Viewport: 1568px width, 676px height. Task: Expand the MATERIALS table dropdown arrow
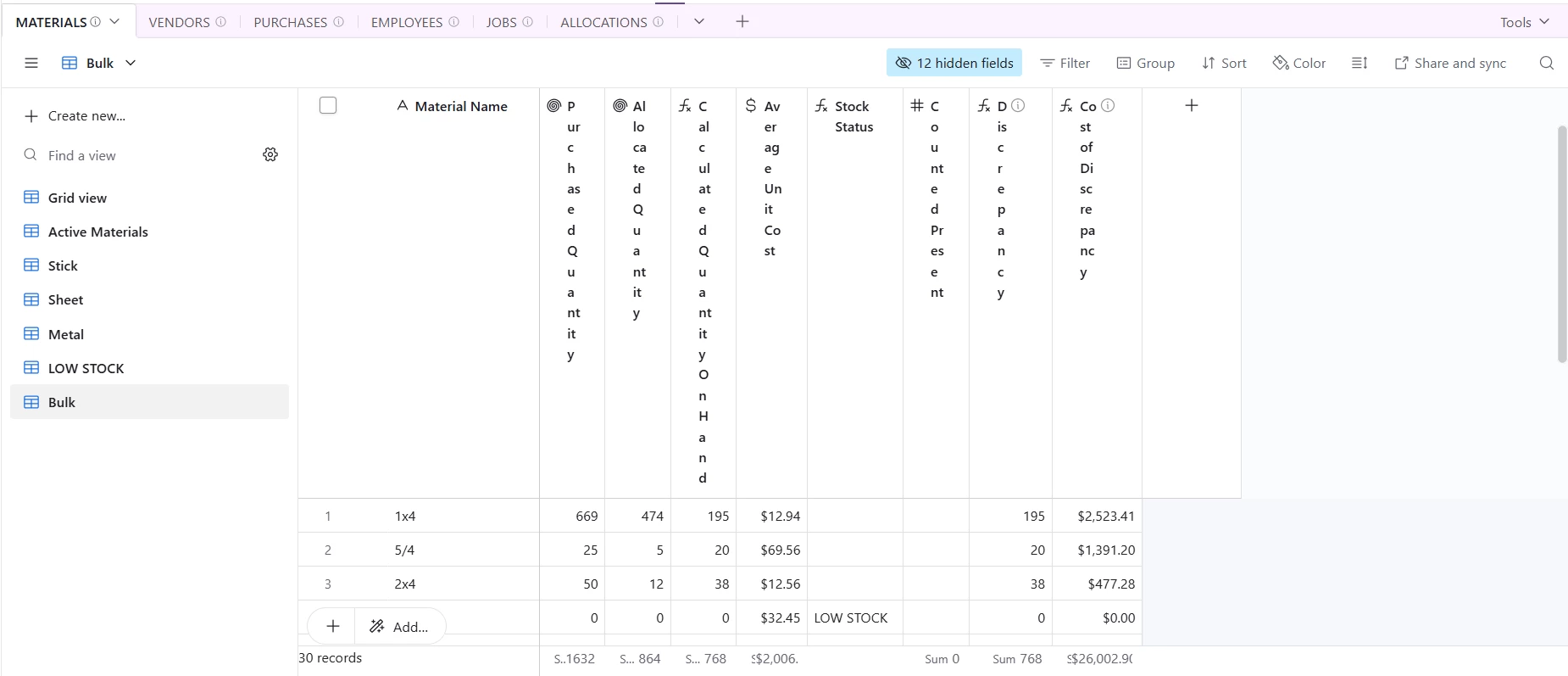tap(114, 21)
